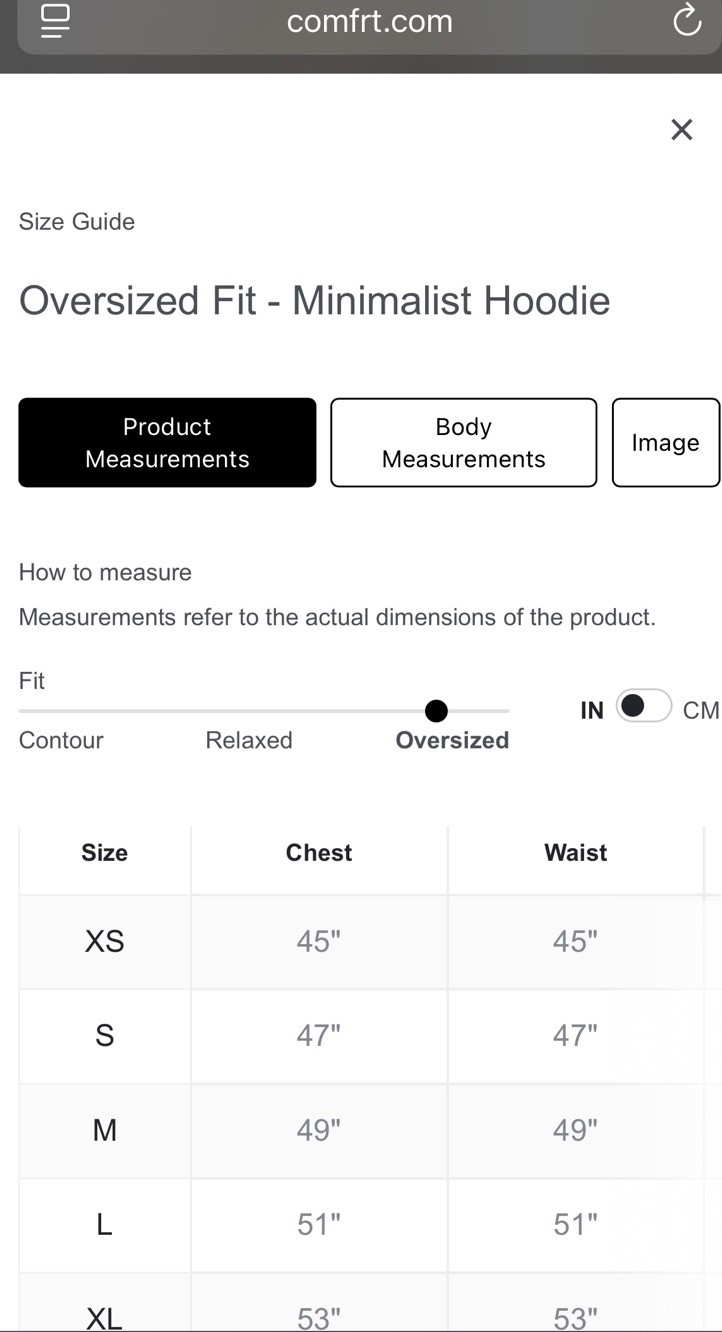722x1332 pixels.
Task: Click the Chest column header
Action: tap(319, 852)
